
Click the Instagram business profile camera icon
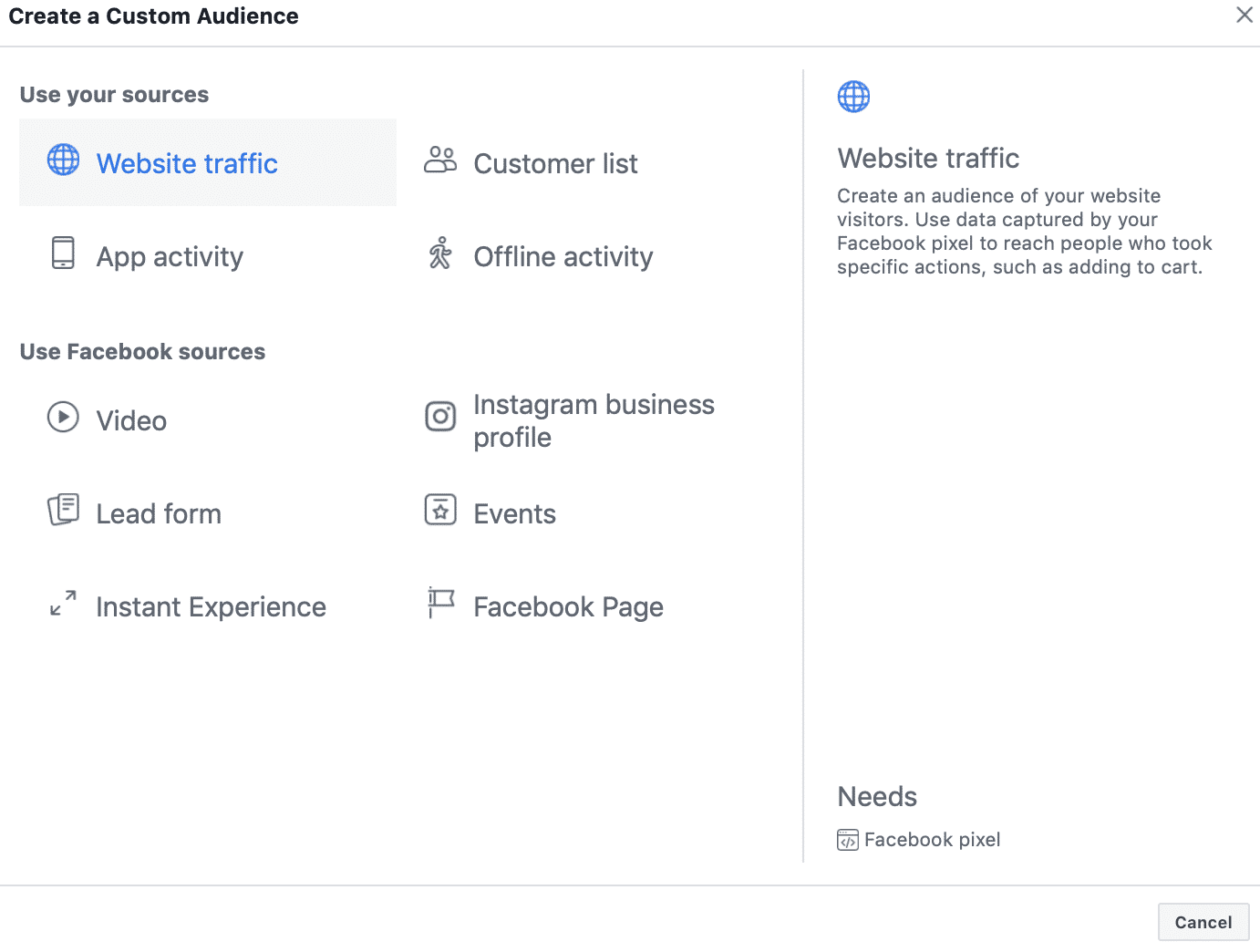tap(440, 417)
